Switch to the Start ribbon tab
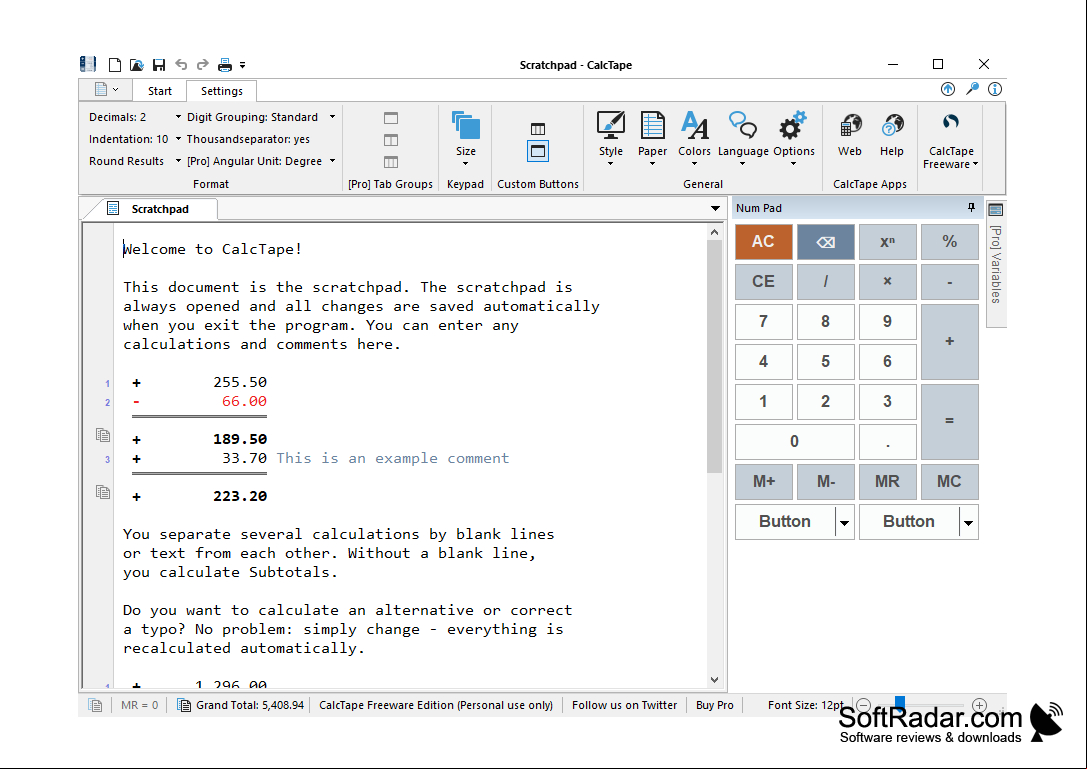Image resolution: width=1087 pixels, height=769 pixels. (x=159, y=91)
